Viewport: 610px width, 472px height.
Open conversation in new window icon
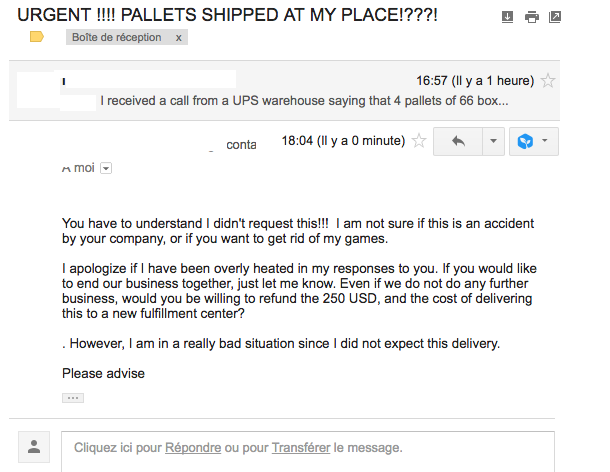click(x=555, y=17)
